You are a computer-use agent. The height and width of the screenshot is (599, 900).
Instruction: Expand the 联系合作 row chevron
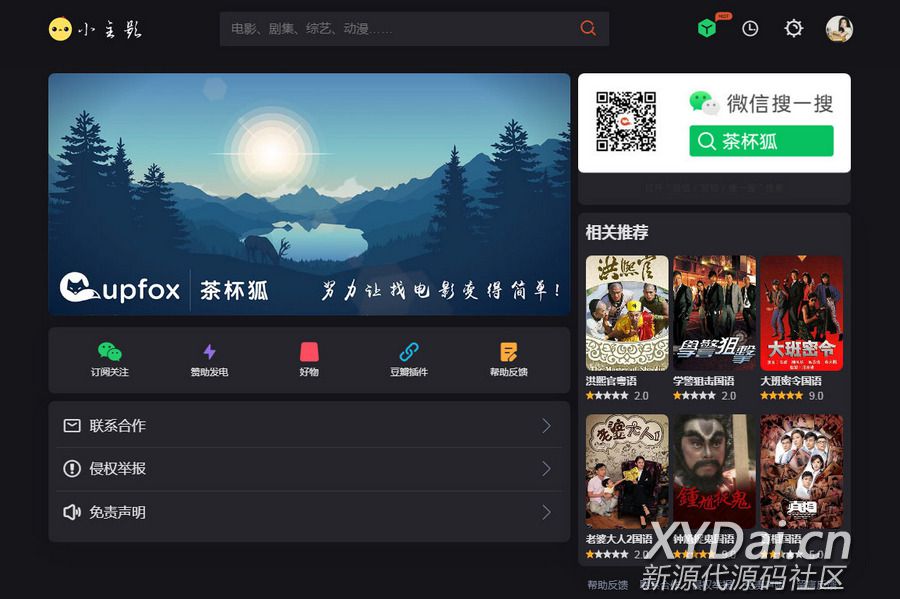[546, 426]
